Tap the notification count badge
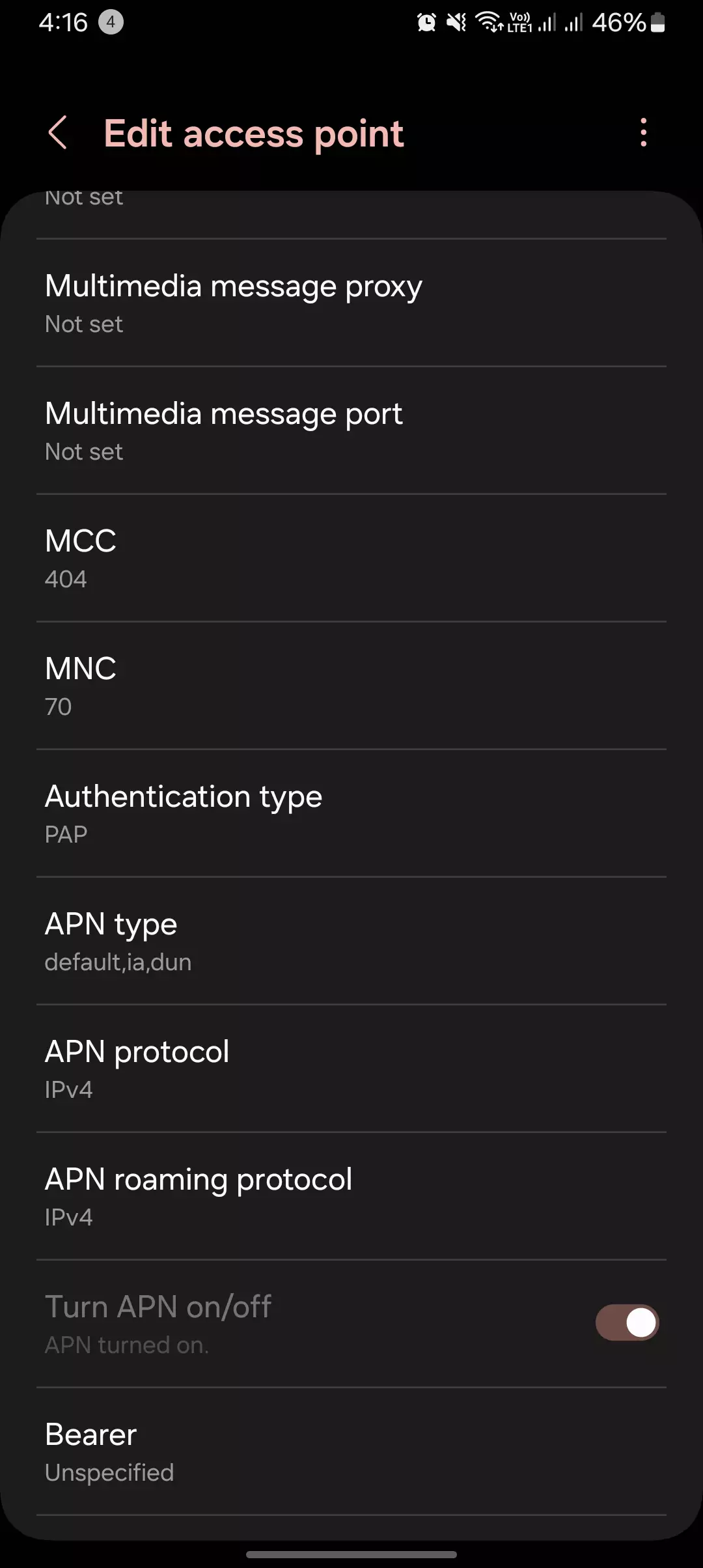Image resolution: width=703 pixels, height=1568 pixels. click(111, 23)
